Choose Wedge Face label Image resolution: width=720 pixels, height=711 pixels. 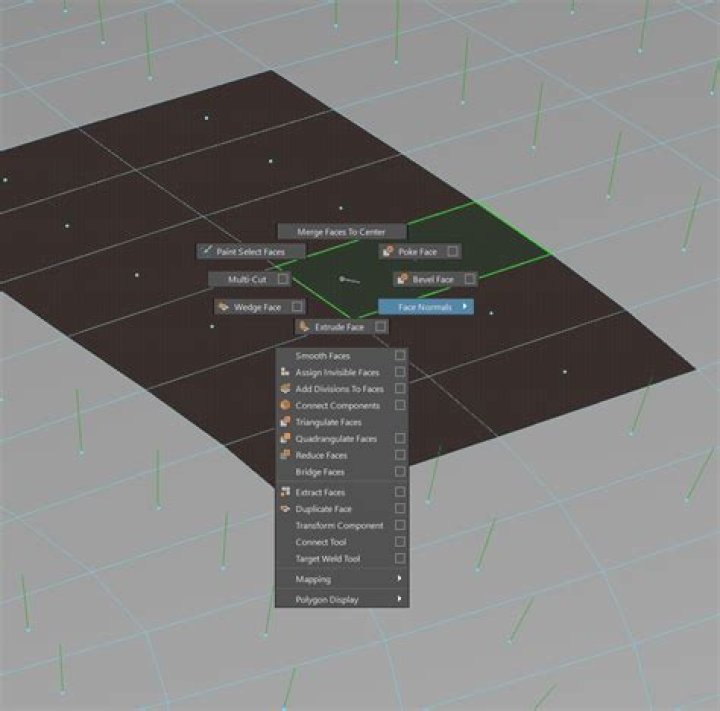(x=257, y=307)
